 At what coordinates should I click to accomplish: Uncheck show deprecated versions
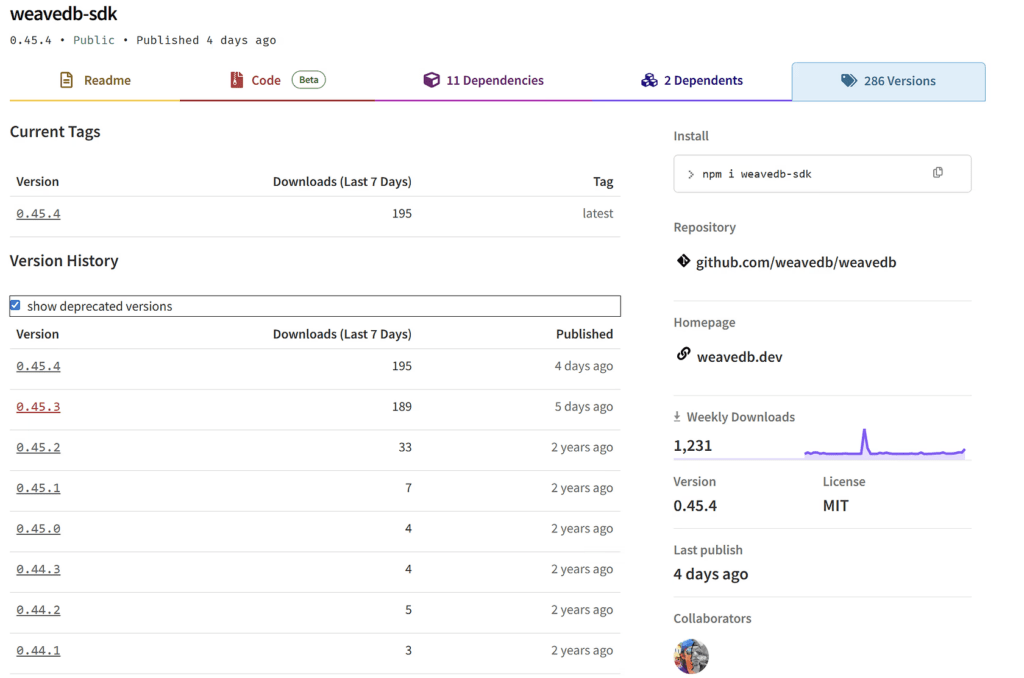click(15, 306)
